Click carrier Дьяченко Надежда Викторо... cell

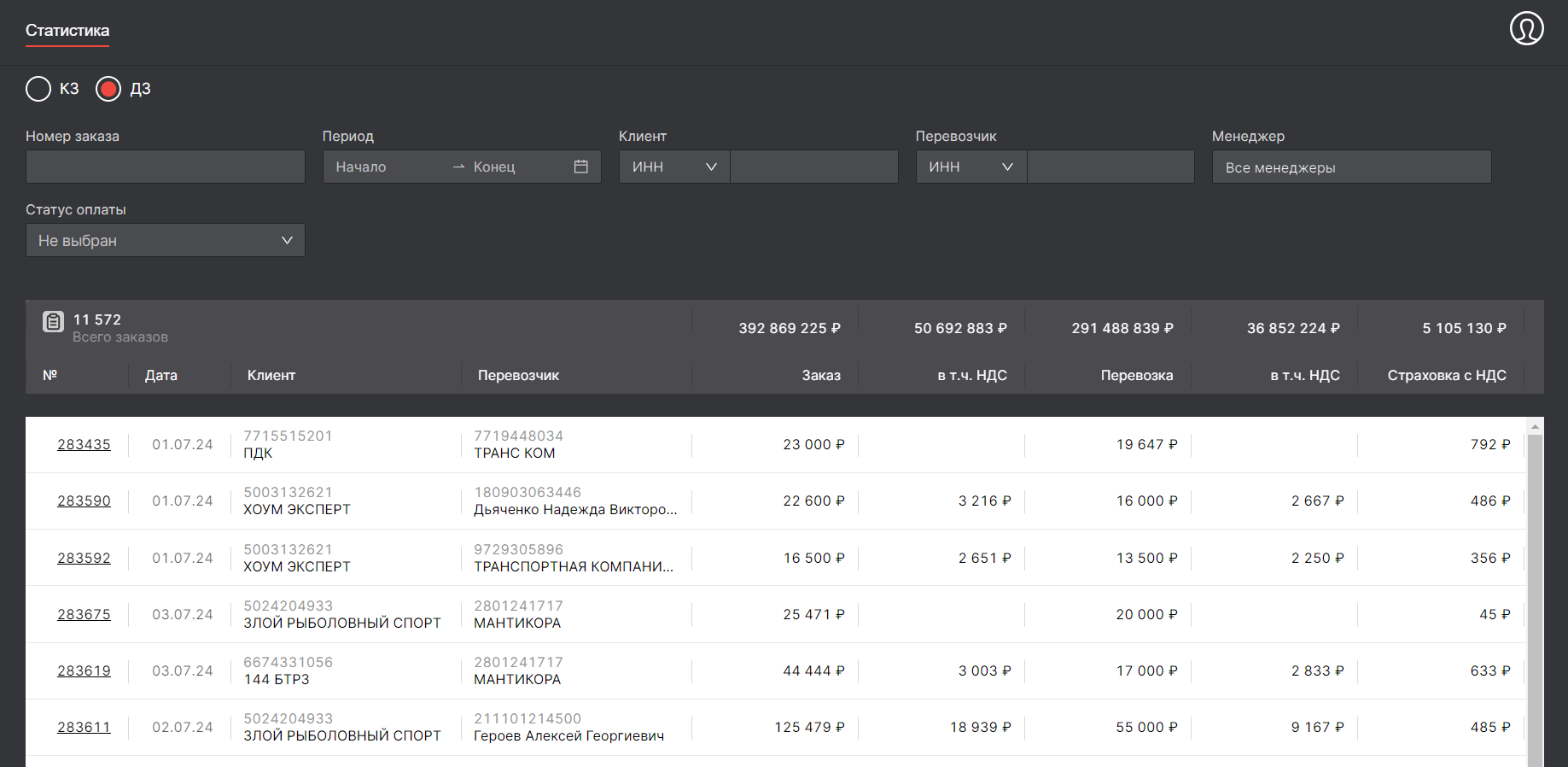(x=575, y=509)
